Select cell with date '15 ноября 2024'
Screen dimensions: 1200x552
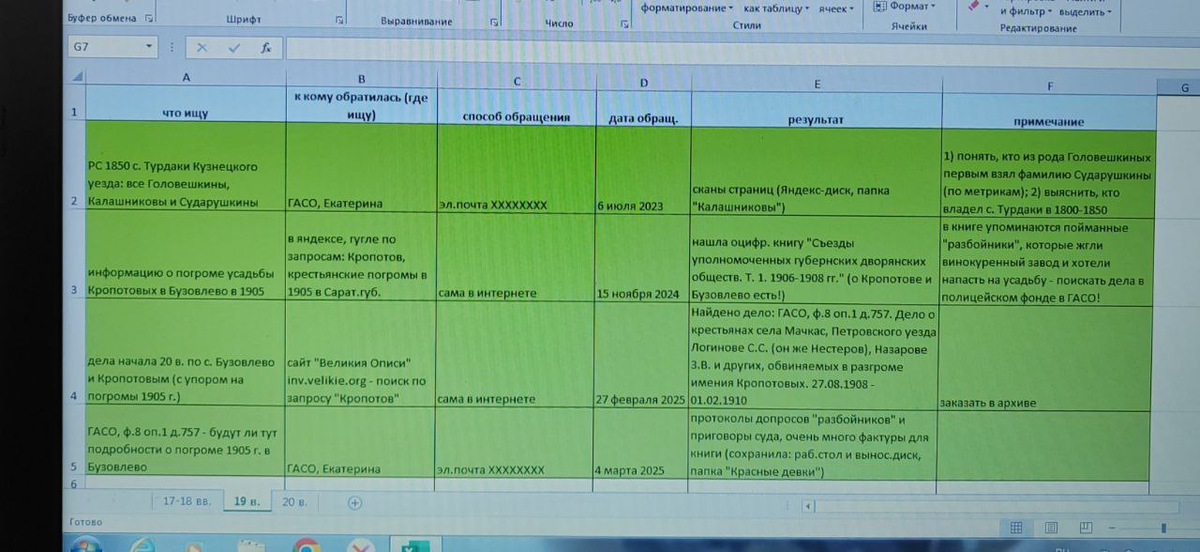pos(642,258)
